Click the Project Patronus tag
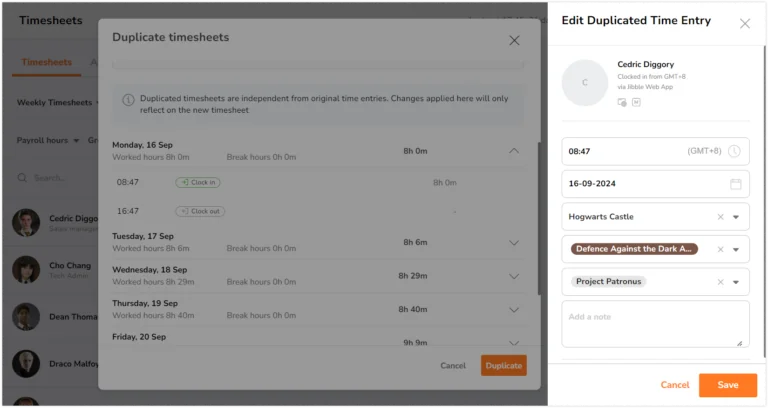The height and width of the screenshot is (408, 768). 608,282
